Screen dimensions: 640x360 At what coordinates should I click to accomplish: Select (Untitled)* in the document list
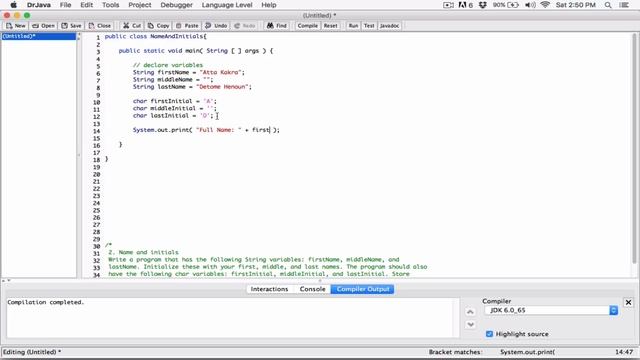pyautogui.click(x=39, y=36)
